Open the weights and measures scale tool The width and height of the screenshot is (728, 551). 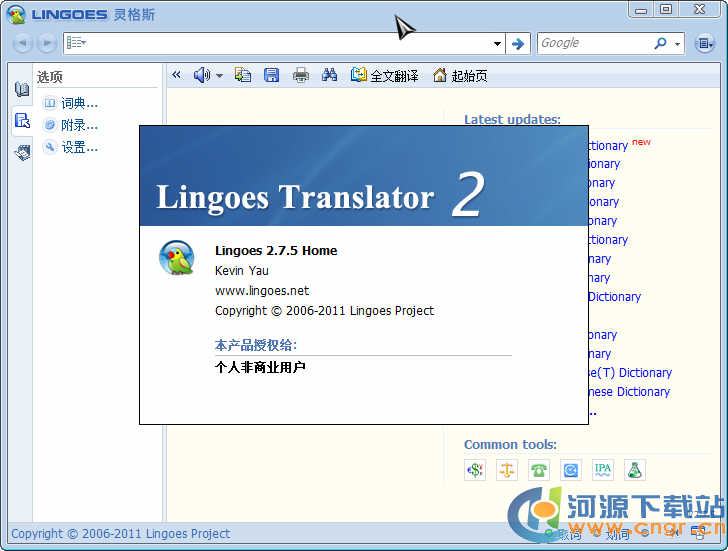pos(507,469)
